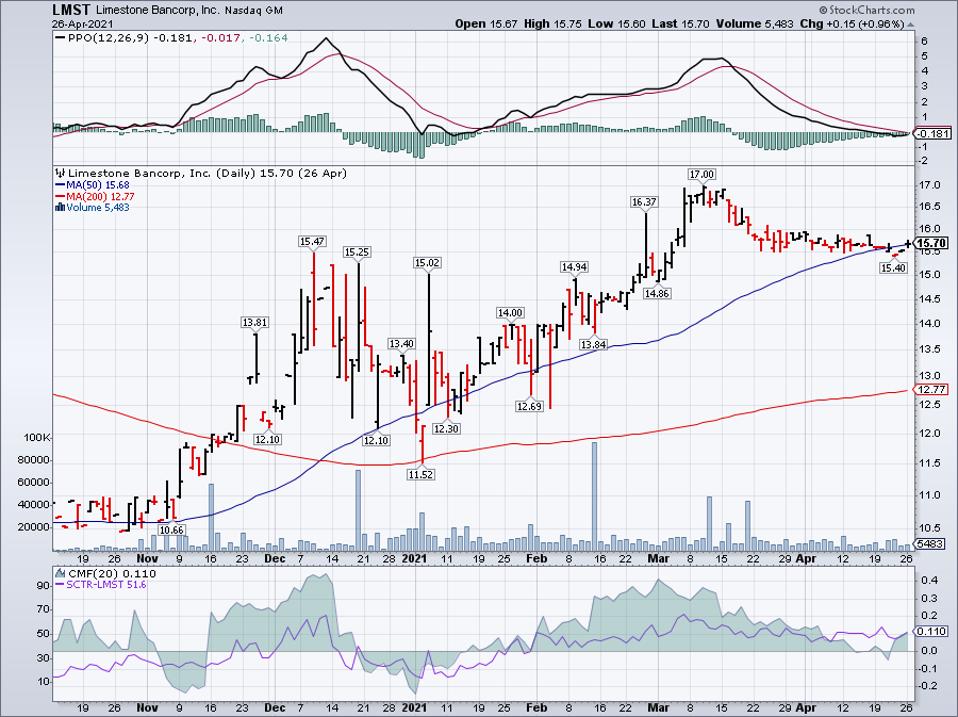This screenshot has height=717, width=958.
Task: Click the 16.37 high price label
Action: click(x=644, y=202)
